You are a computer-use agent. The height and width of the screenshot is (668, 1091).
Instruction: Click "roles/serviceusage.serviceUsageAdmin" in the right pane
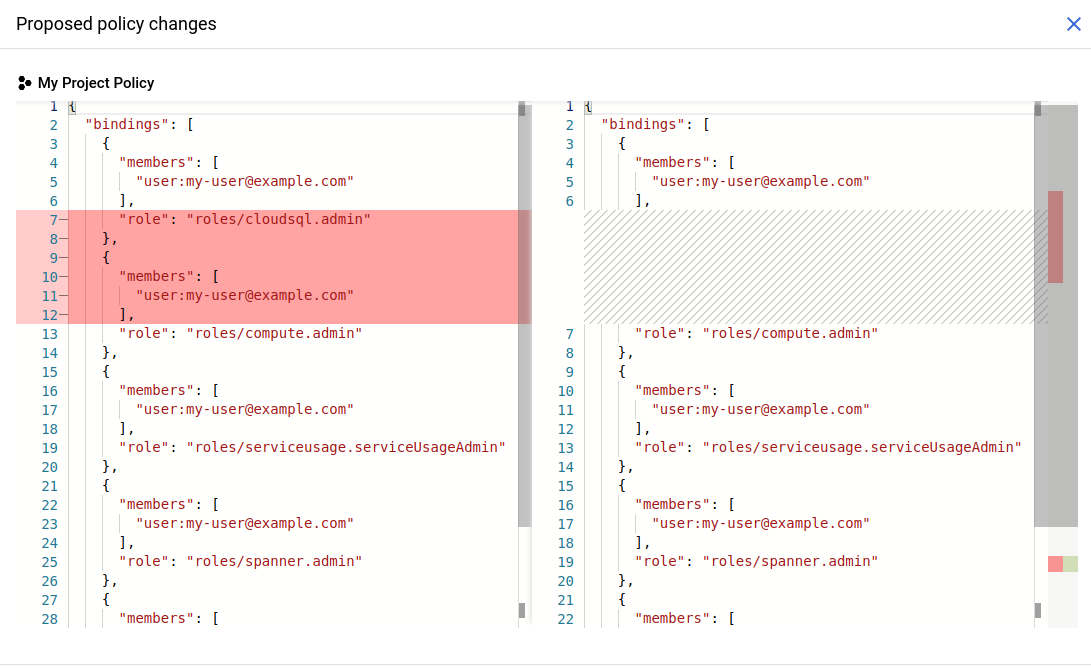pos(862,447)
